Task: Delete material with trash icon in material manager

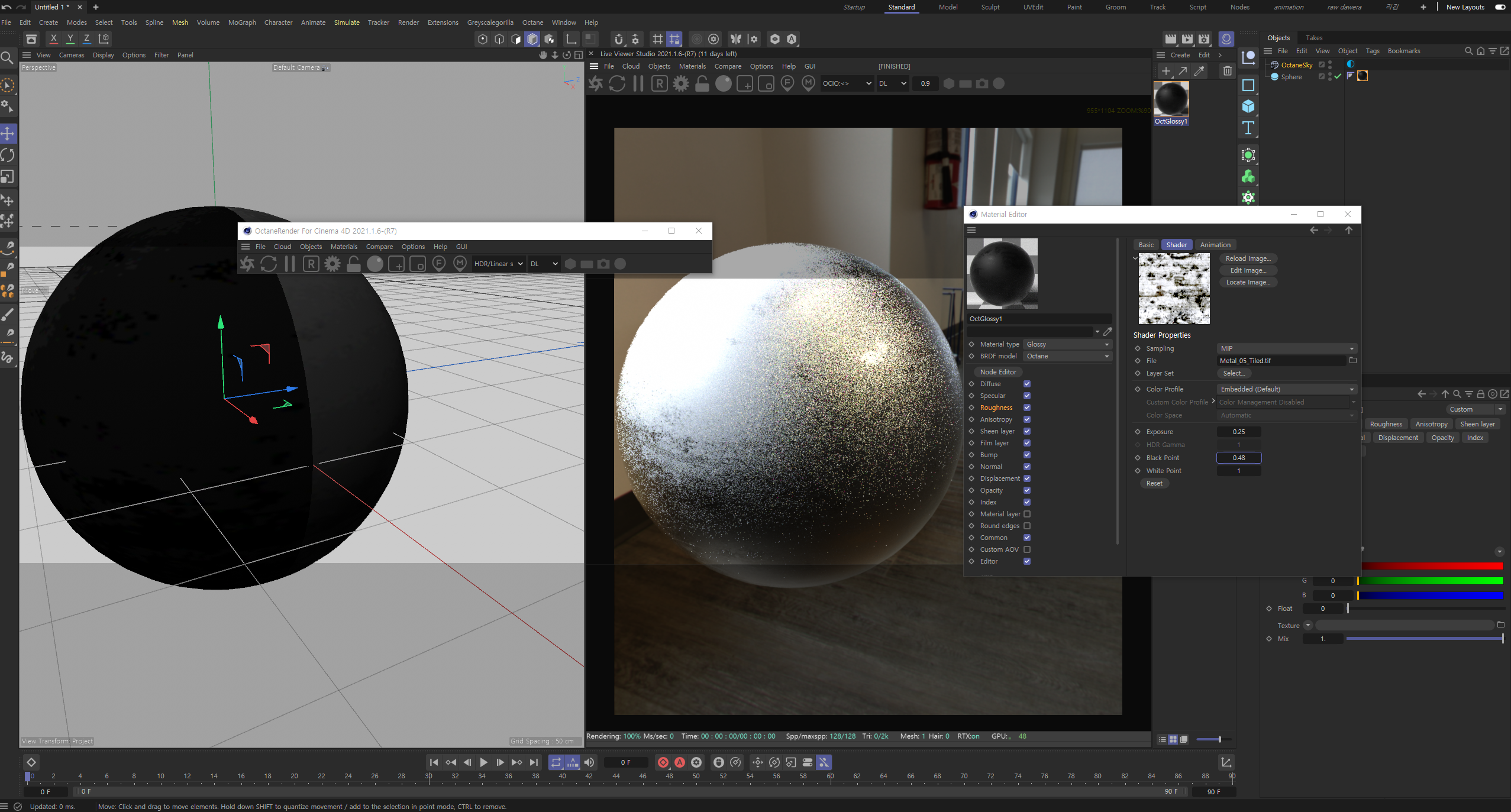Action: [1228, 71]
